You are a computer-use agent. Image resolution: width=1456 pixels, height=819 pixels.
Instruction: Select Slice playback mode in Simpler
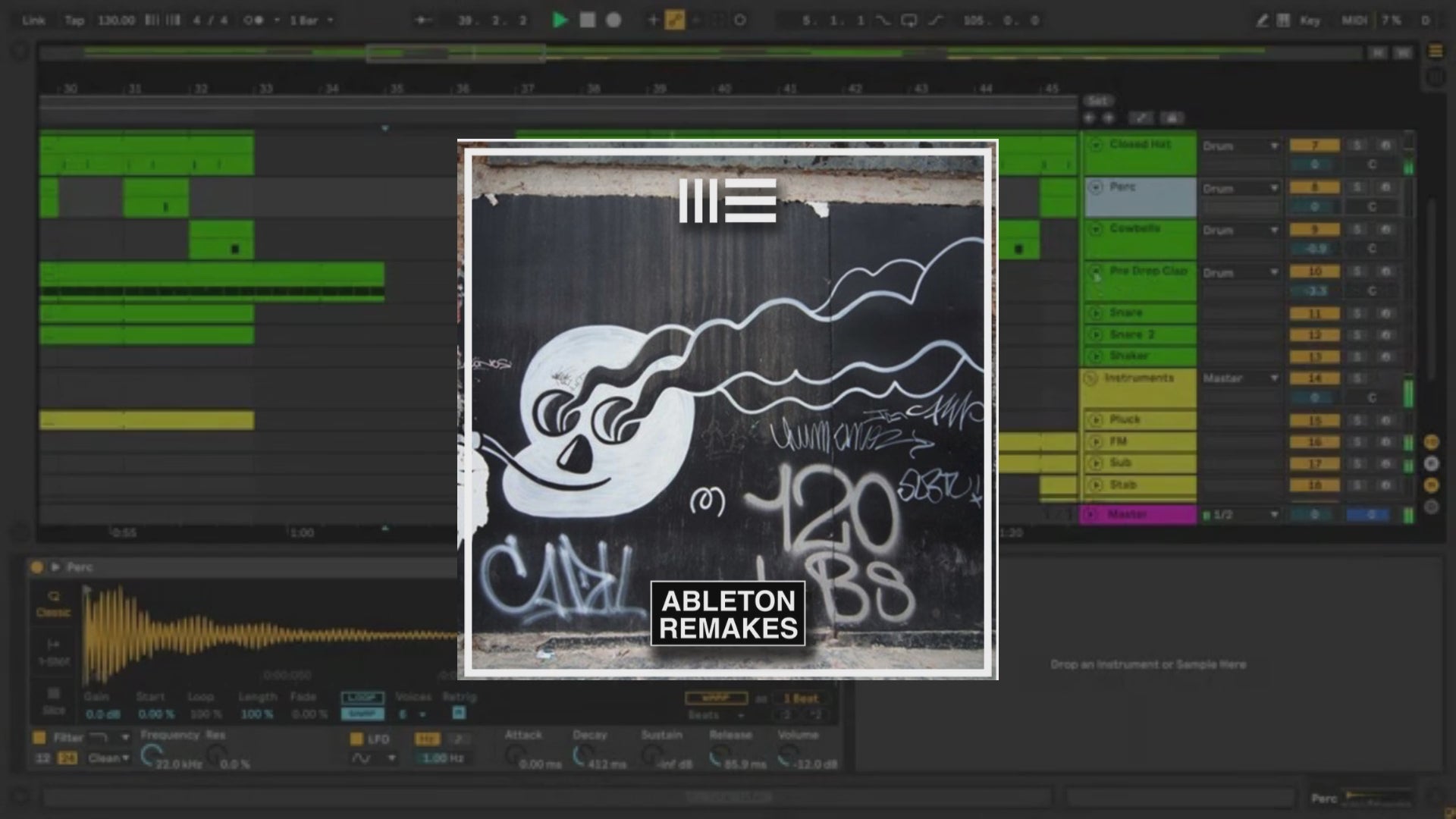click(54, 701)
